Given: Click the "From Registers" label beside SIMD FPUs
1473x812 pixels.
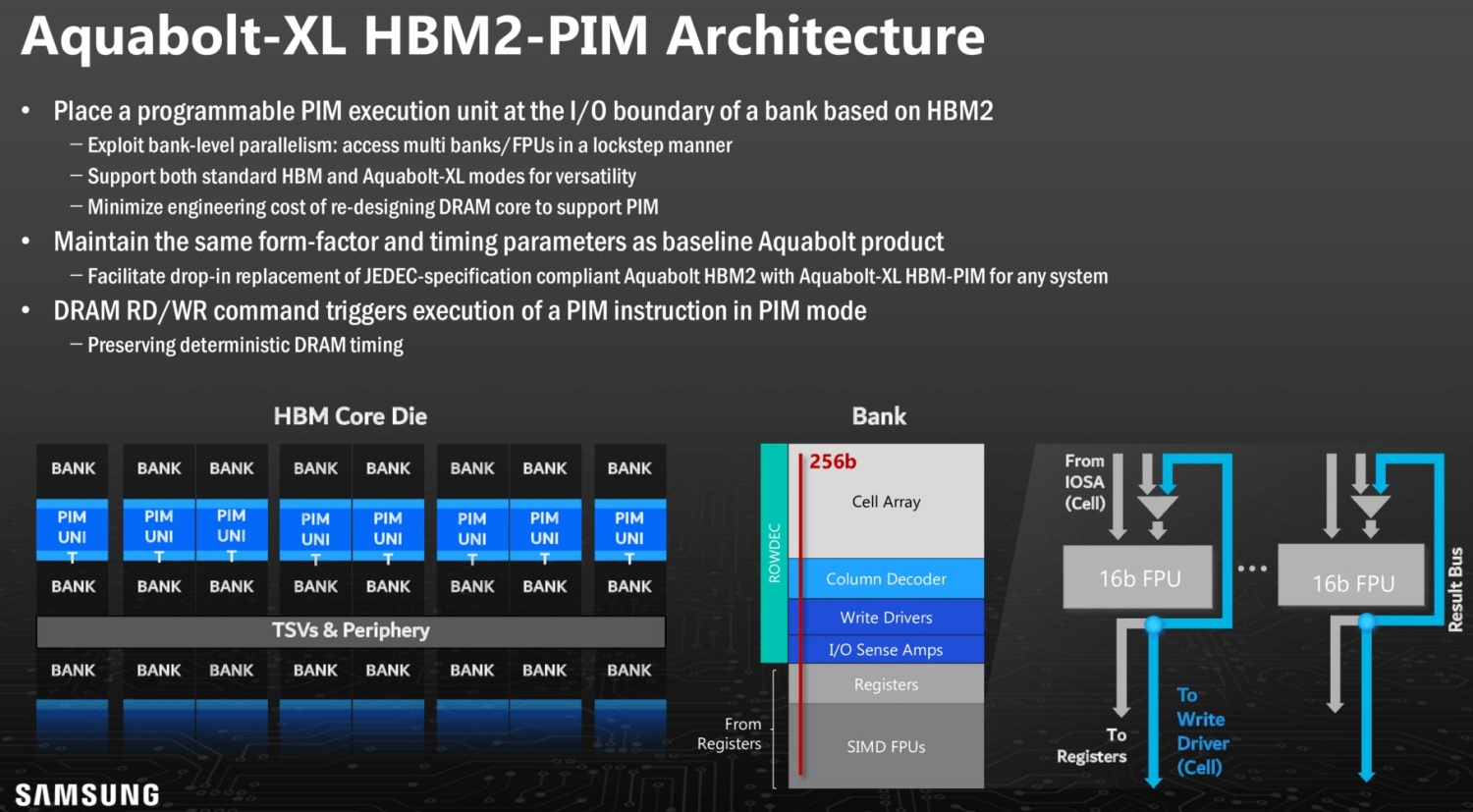Looking at the screenshot, I should click(x=730, y=734).
